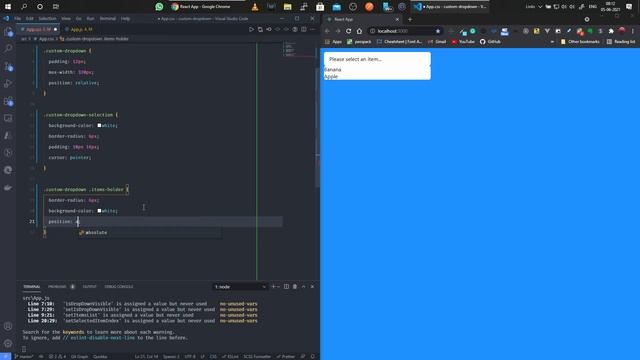The width and height of the screenshot is (640, 360).
Task: Expand the system tray hidden icons chevron
Action: 540,7
